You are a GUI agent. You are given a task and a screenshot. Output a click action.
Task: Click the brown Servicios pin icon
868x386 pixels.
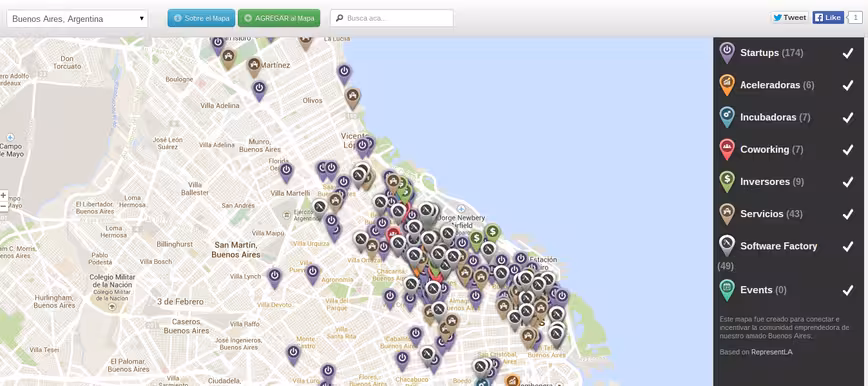(x=727, y=214)
